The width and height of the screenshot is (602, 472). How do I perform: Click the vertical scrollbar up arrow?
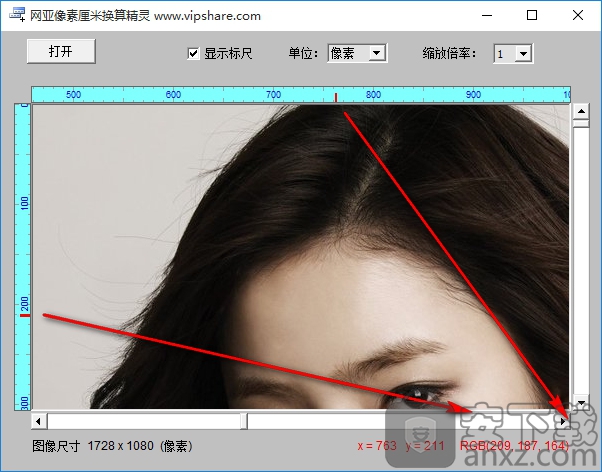point(581,111)
